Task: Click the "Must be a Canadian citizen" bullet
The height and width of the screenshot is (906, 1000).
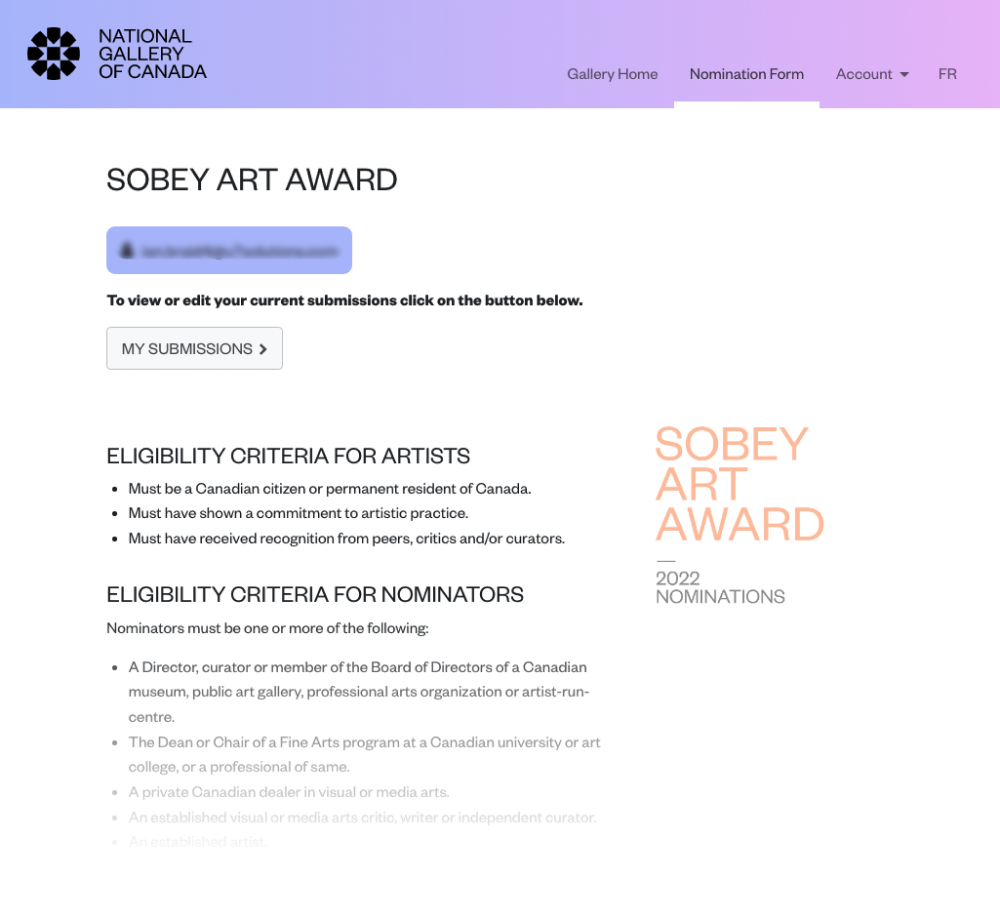Action: click(330, 489)
